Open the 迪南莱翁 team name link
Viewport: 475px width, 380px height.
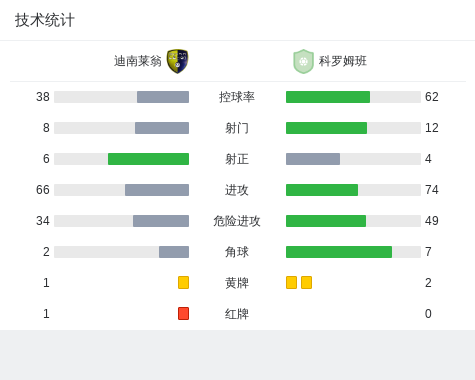(x=138, y=61)
